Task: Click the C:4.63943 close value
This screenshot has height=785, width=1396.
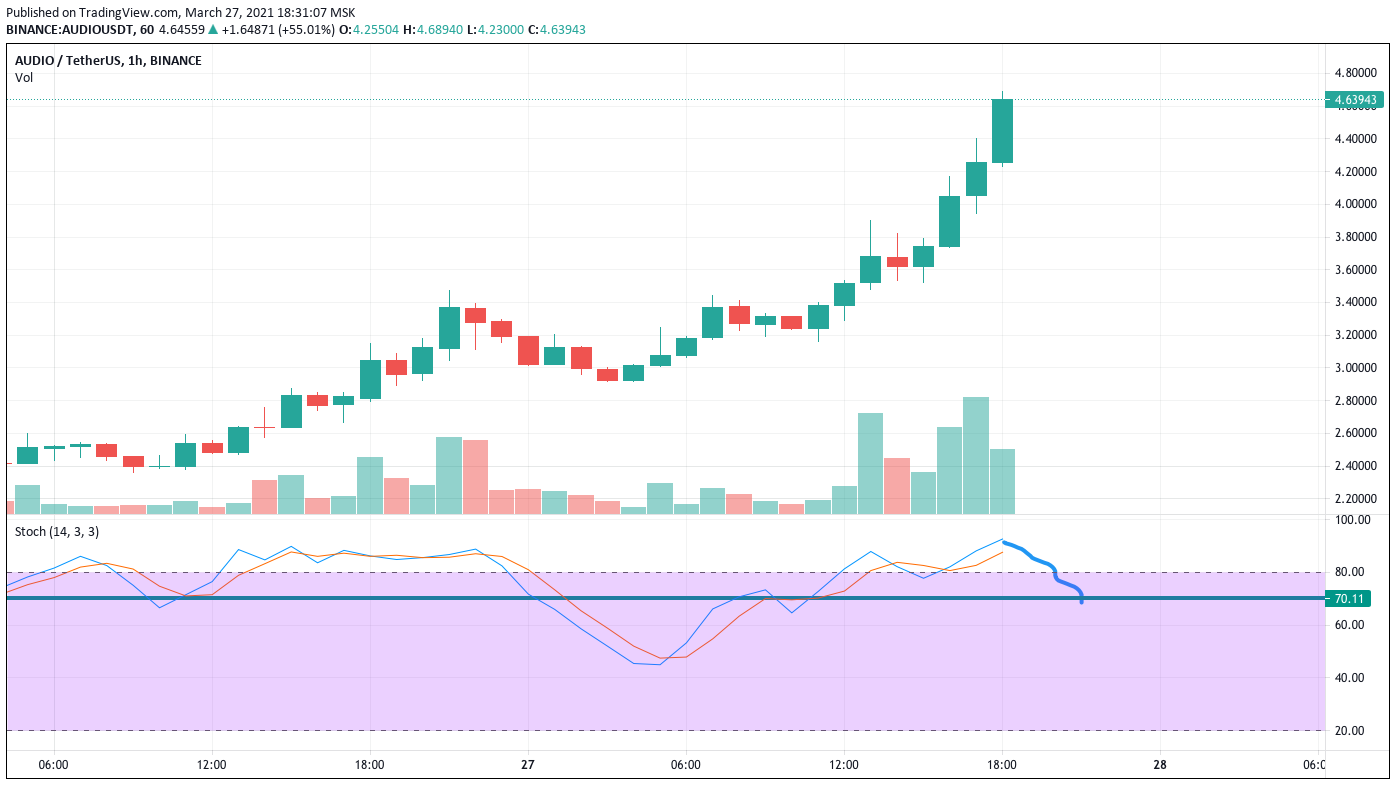Action: coord(557,30)
